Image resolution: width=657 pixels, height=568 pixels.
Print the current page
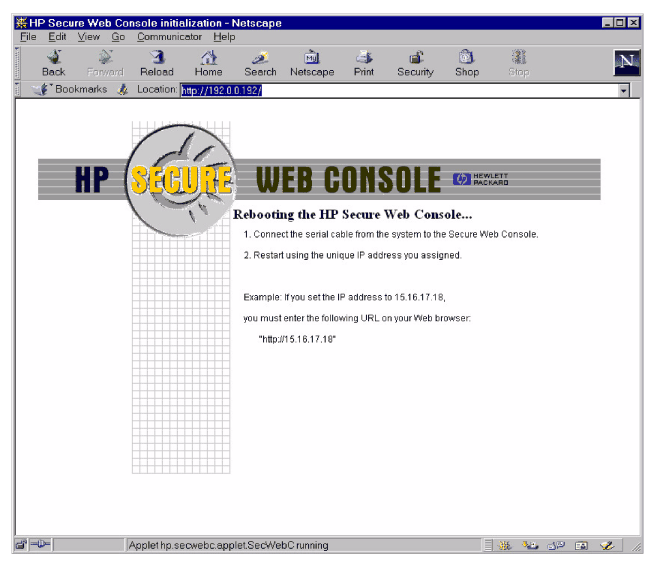click(364, 63)
